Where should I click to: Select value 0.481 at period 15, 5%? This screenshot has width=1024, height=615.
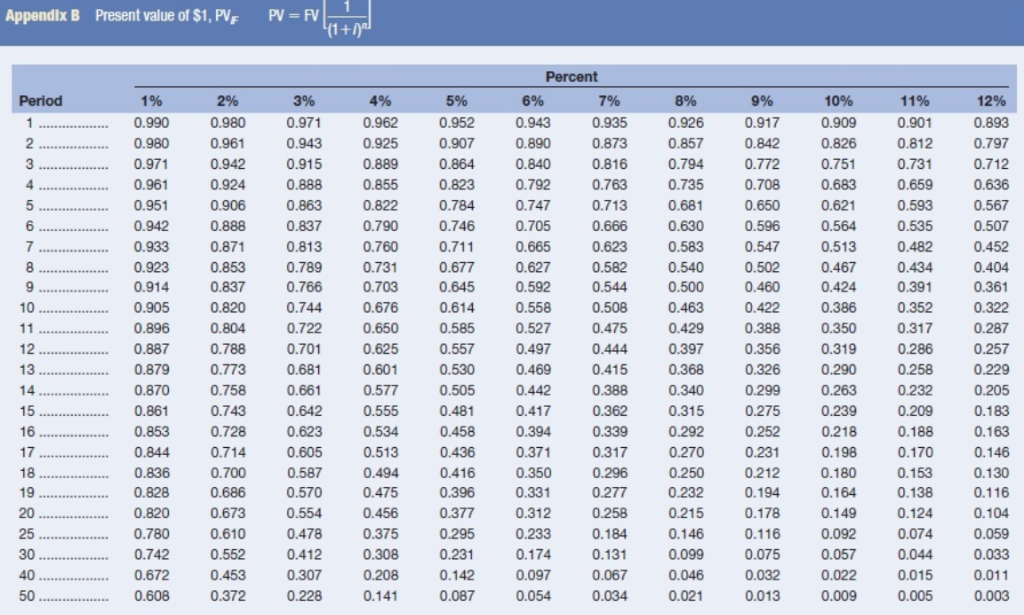click(x=456, y=411)
